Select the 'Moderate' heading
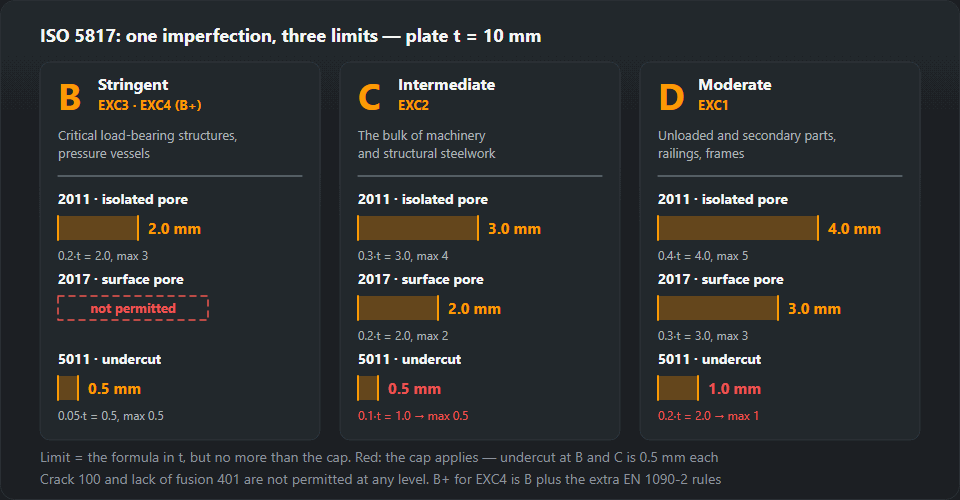 pos(735,84)
